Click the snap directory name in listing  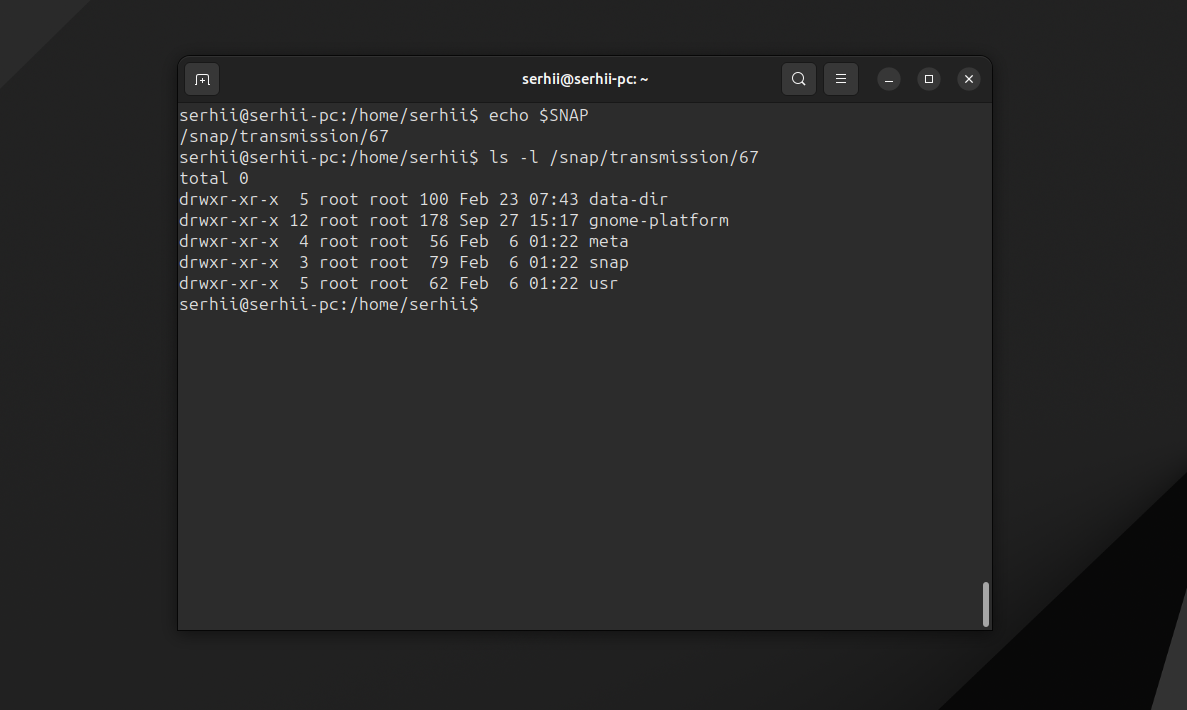point(608,263)
